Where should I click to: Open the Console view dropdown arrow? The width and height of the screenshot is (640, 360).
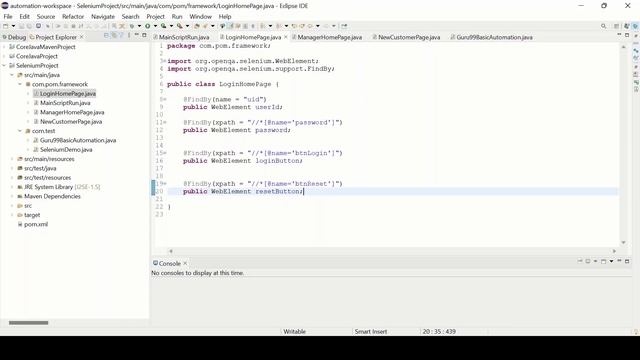[x=611, y=261]
